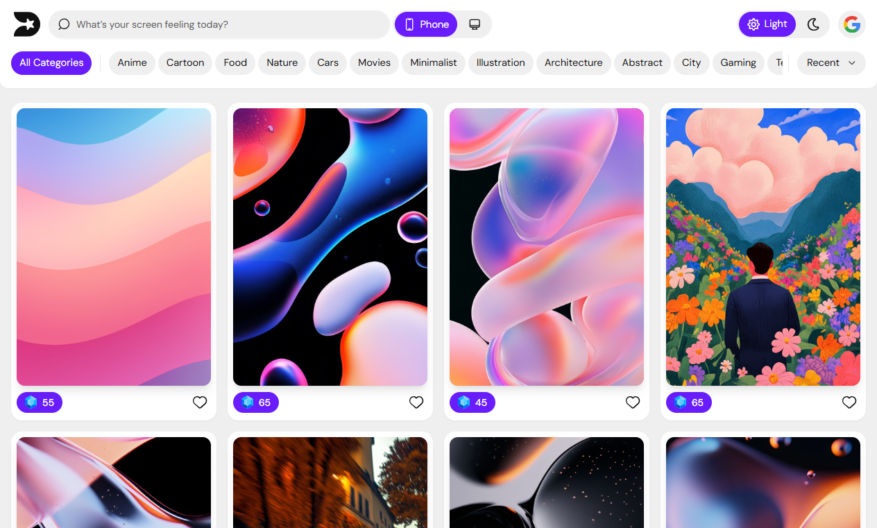Open the blue orange bubble wallpaper
Viewport: 877px width, 528px height.
click(763, 483)
